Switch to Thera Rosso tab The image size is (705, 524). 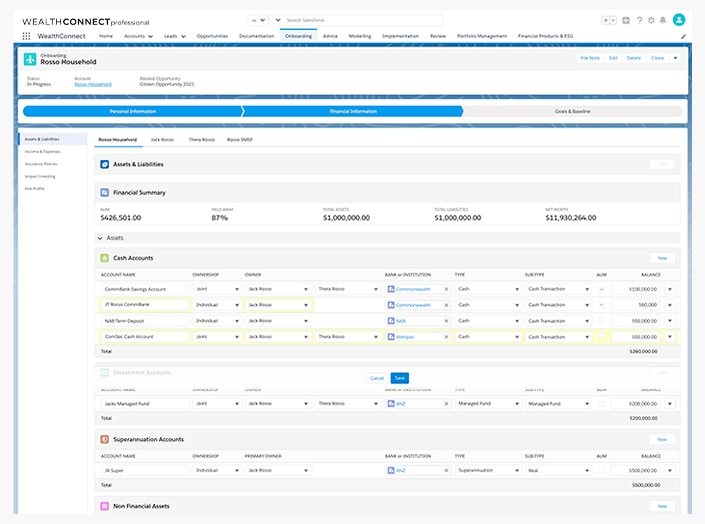[x=201, y=140]
